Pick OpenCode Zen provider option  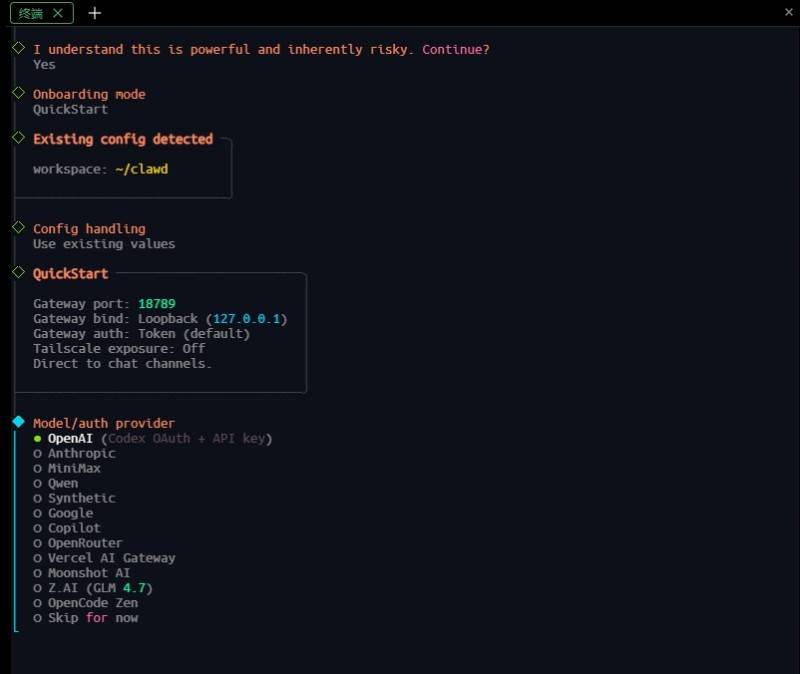[86, 603]
